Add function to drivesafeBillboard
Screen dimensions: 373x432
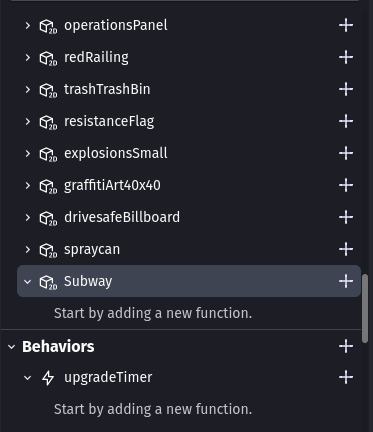coord(346,217)
